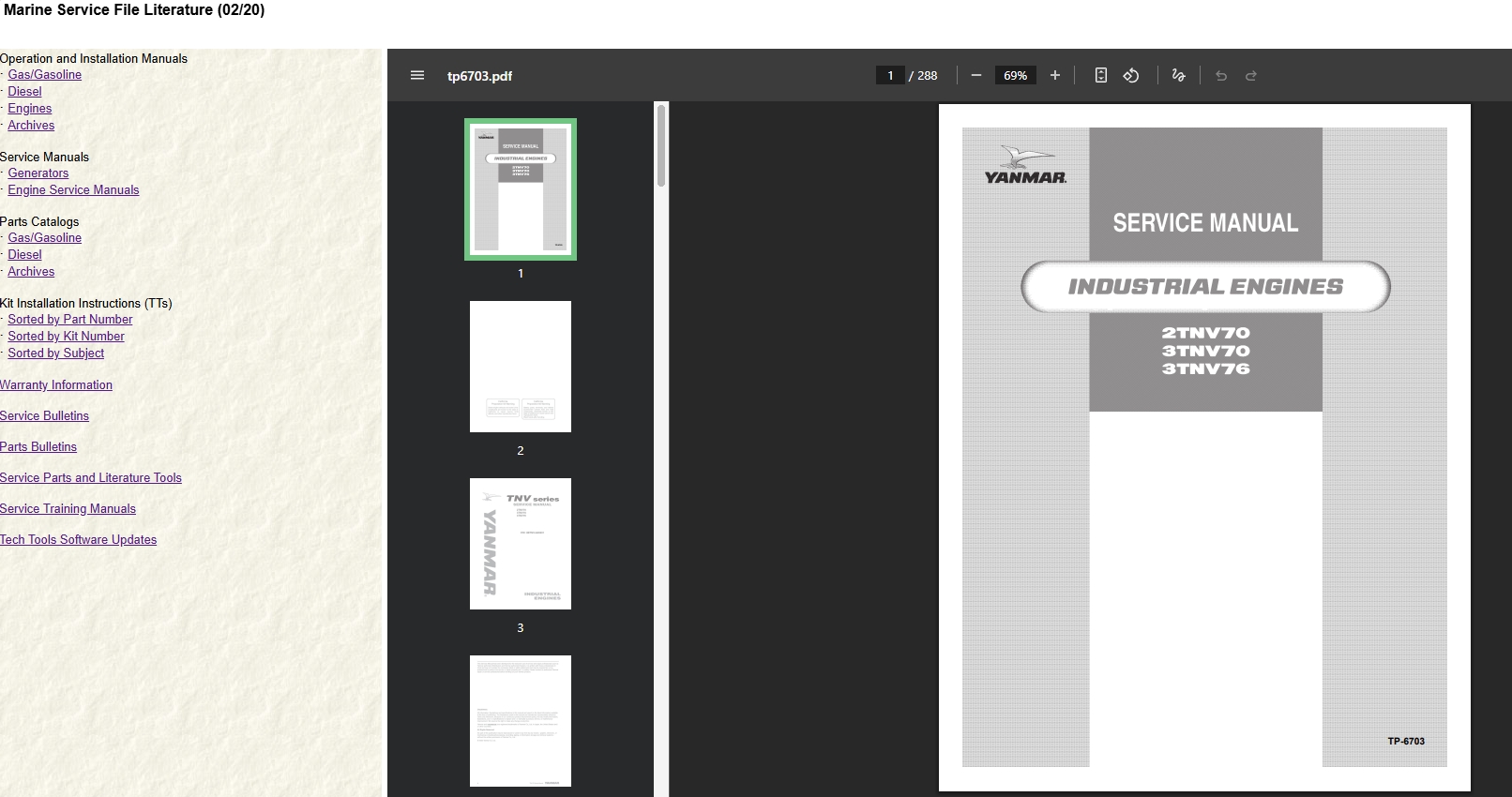The image size is (1512, 797).
Task: Zoom in with the plus icon
Action: [1055, 76]
